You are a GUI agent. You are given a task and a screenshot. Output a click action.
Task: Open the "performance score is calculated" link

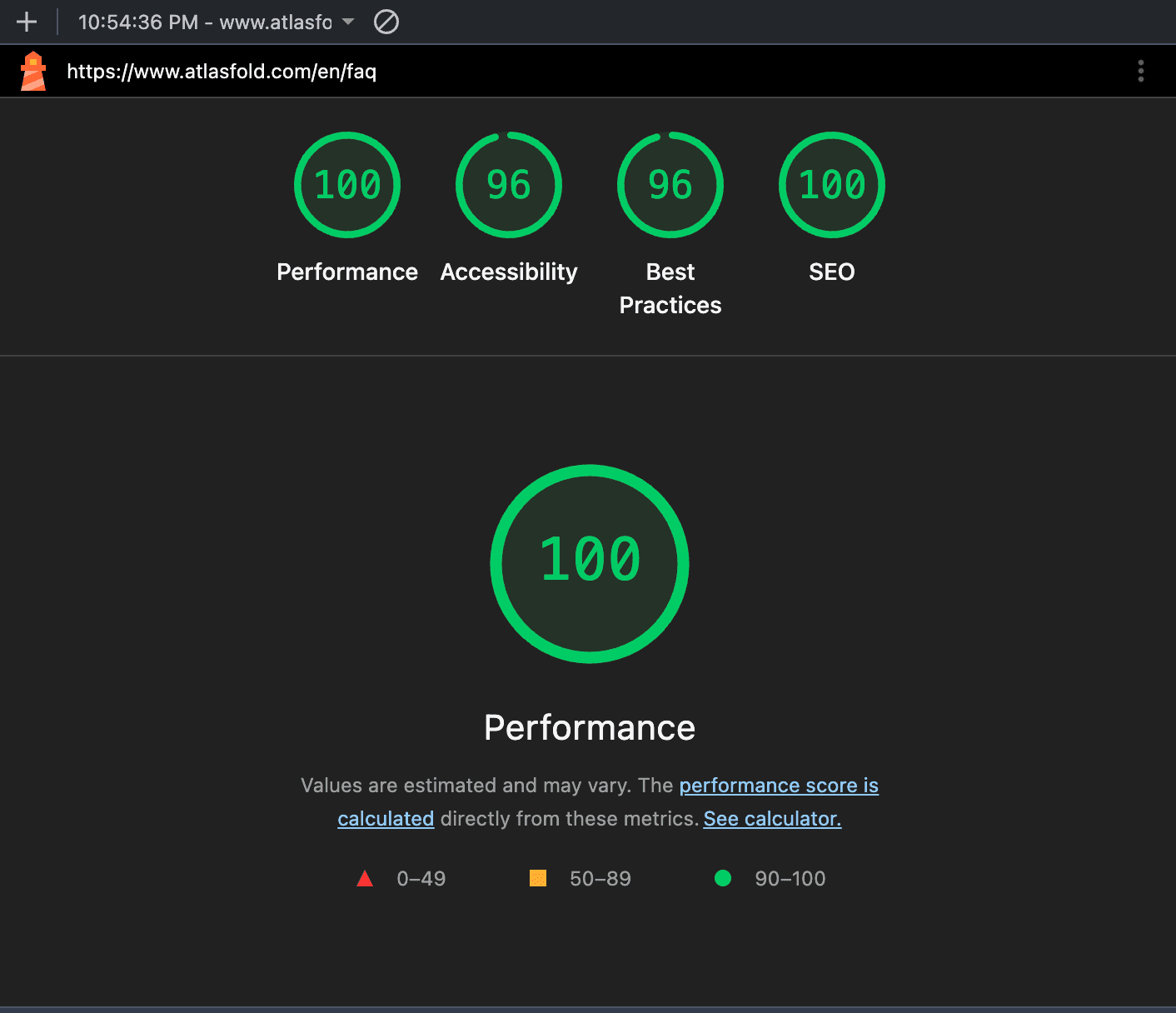[x=778, y=786]
